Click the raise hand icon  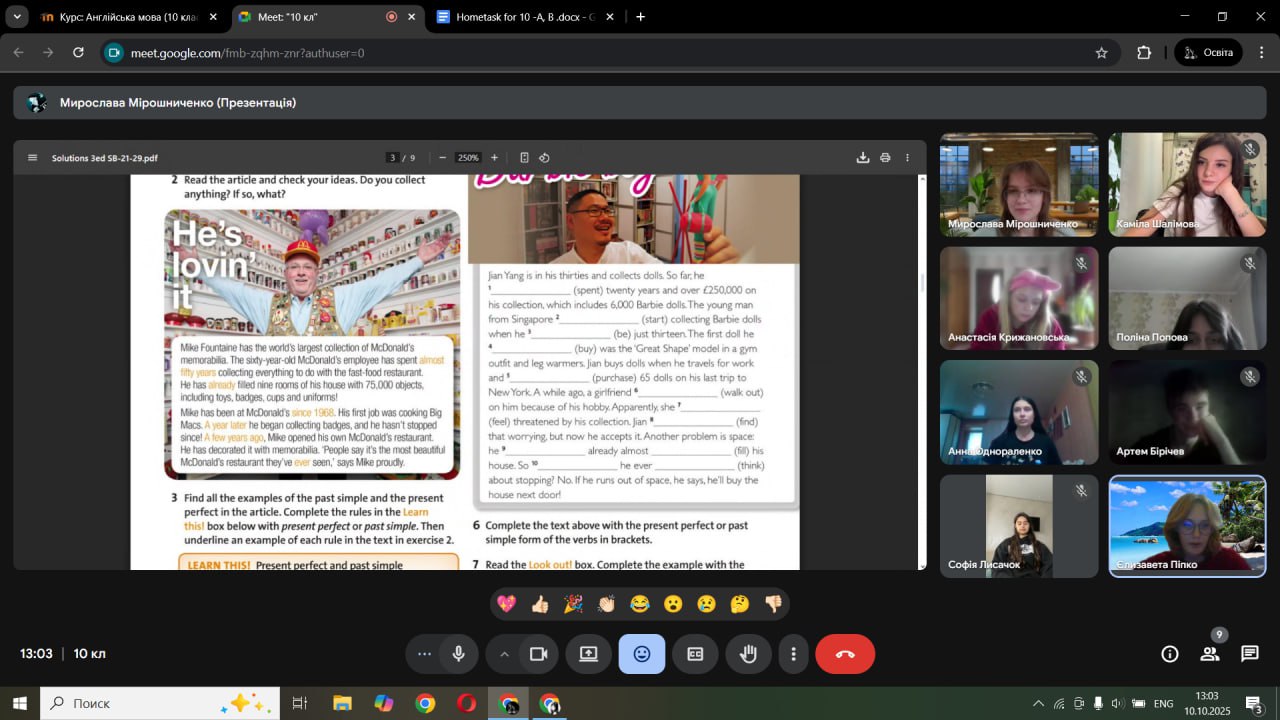748,654
